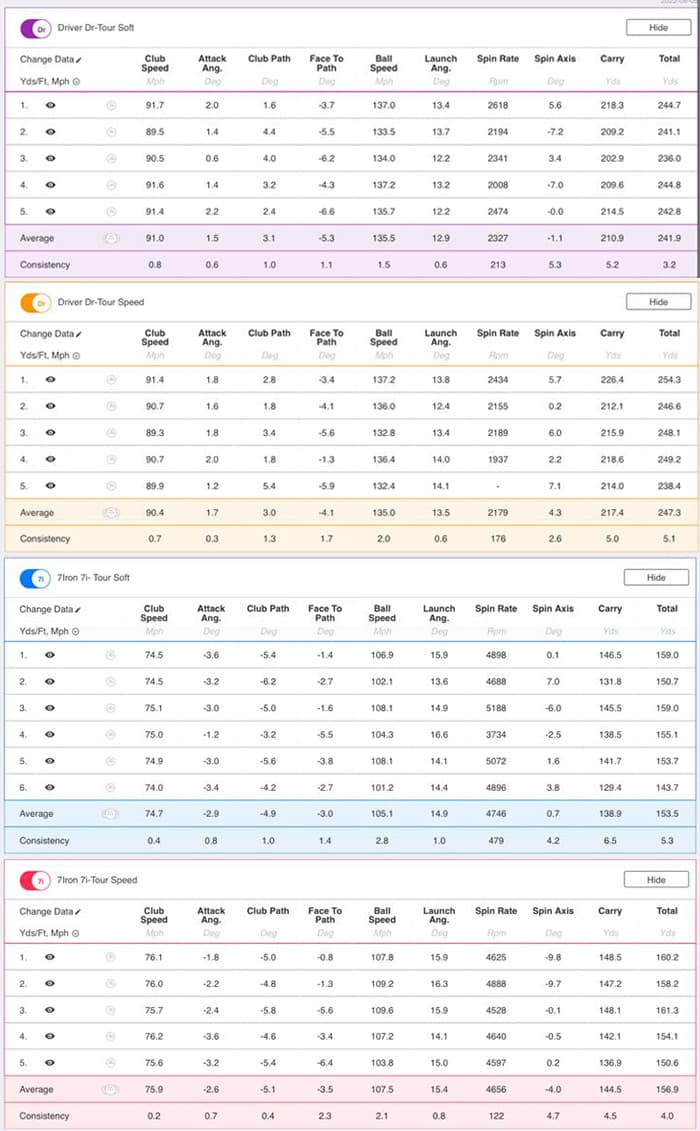The height and width of the screenshot is (1131, 700).
Task: Click the pencil icon beside Change Data in Driver Tour Soft
Action: pos(79,60)
